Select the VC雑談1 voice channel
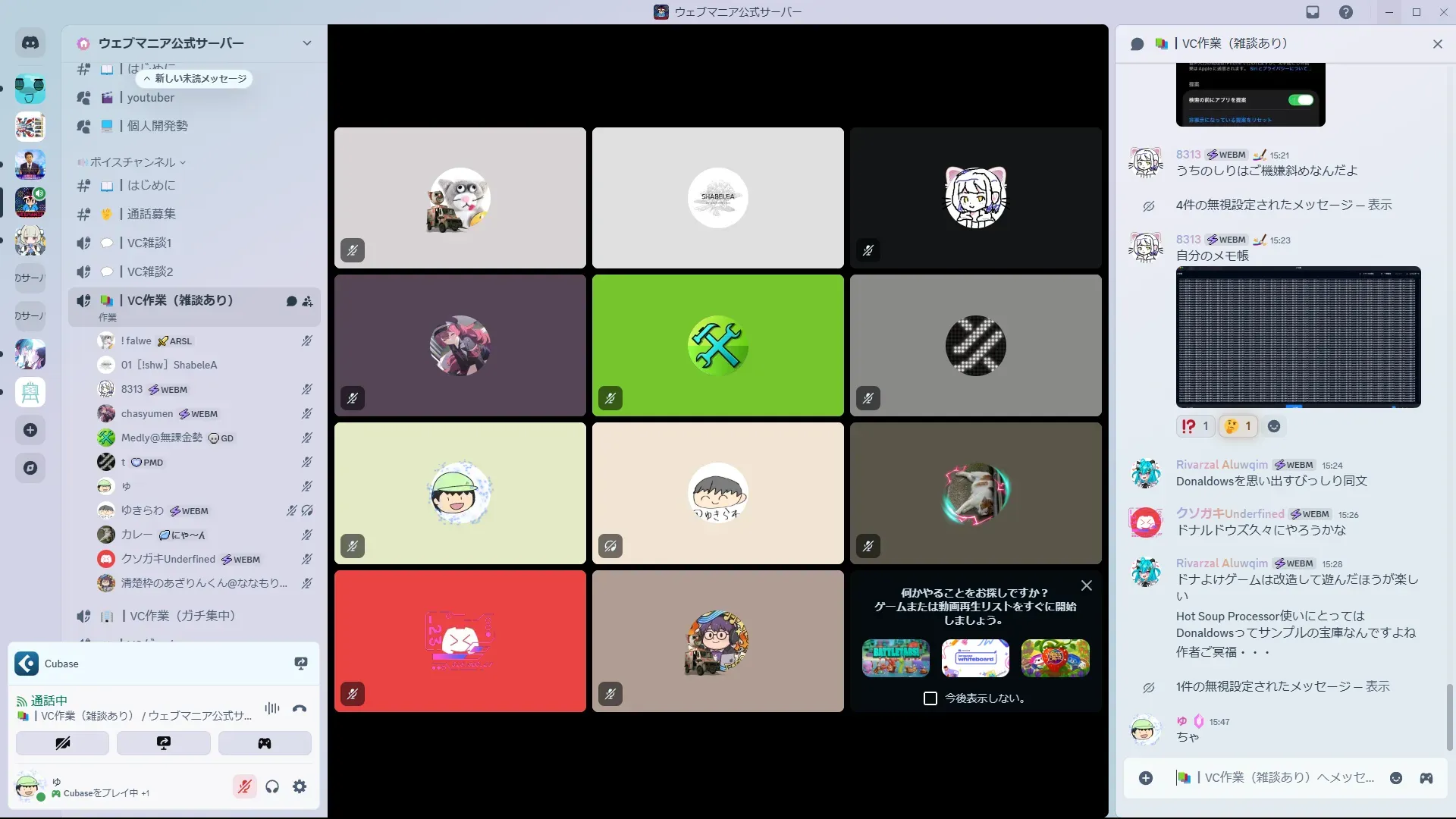 tap(149, 243)
